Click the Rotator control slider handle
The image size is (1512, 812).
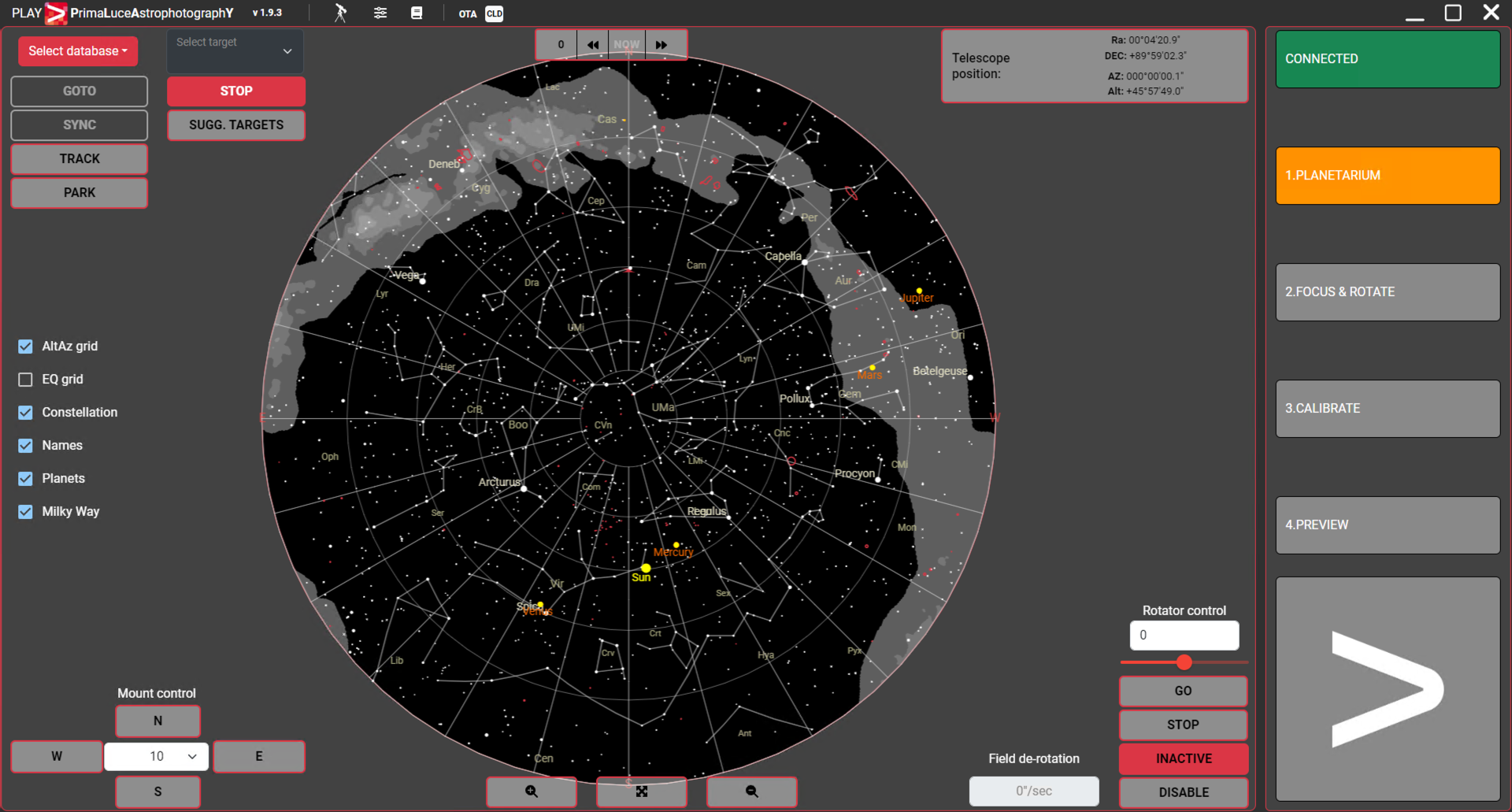click(x=1184, y=662)
